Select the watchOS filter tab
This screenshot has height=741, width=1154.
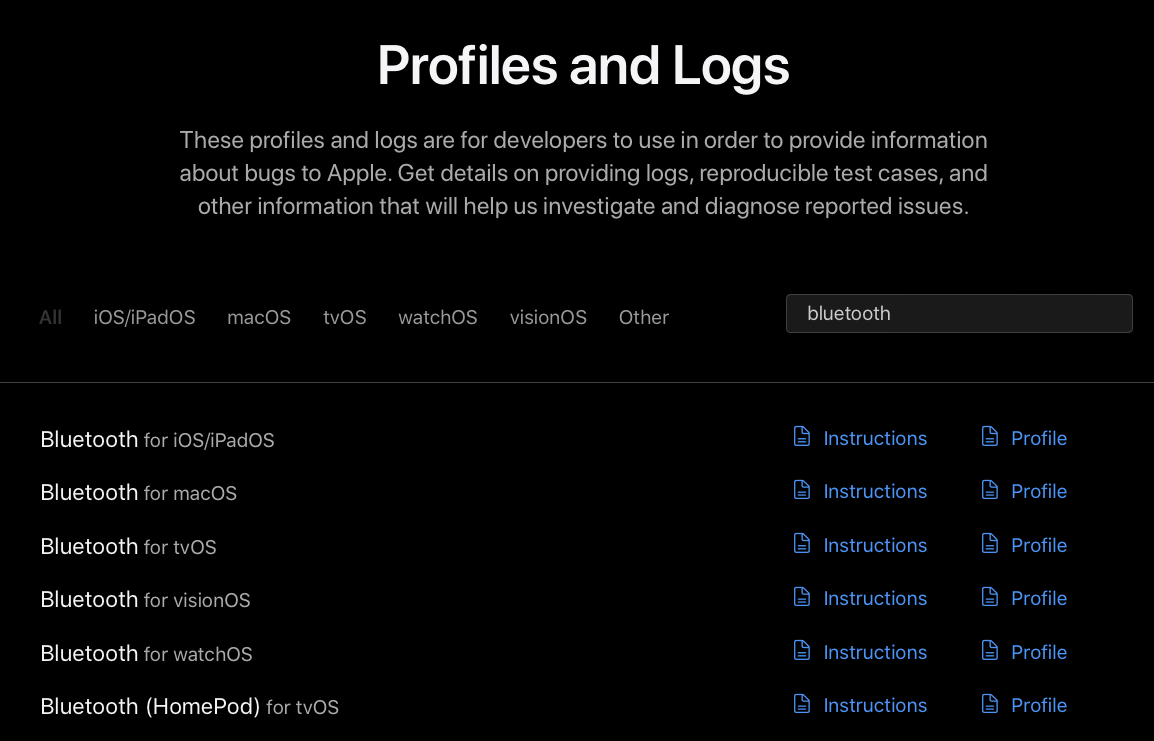pos(438,317)
